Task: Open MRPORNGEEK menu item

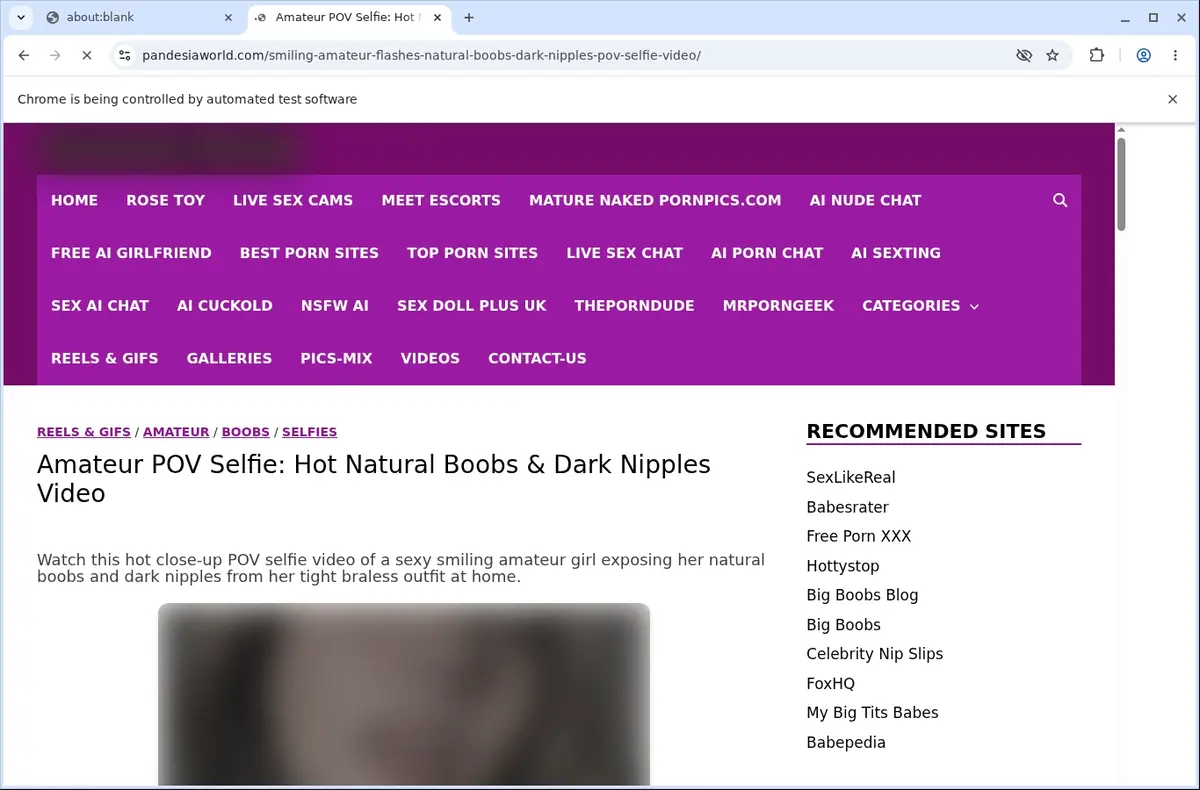Action: (x=778, y=306)
